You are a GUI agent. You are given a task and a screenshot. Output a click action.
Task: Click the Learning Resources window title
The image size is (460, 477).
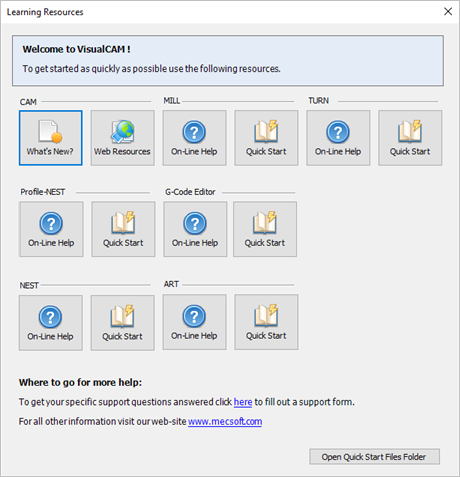click(x=45, y=12)
